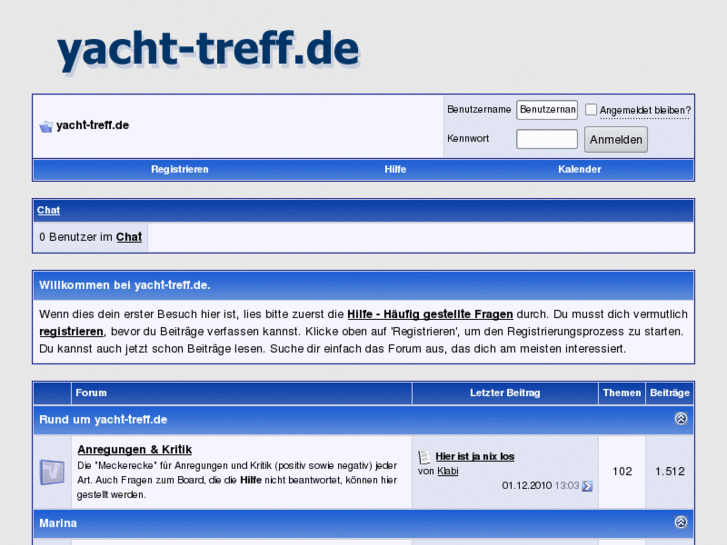The image size is (727, 545).
Task: Click the Anmelden button
Action: [x=616, y=140]
